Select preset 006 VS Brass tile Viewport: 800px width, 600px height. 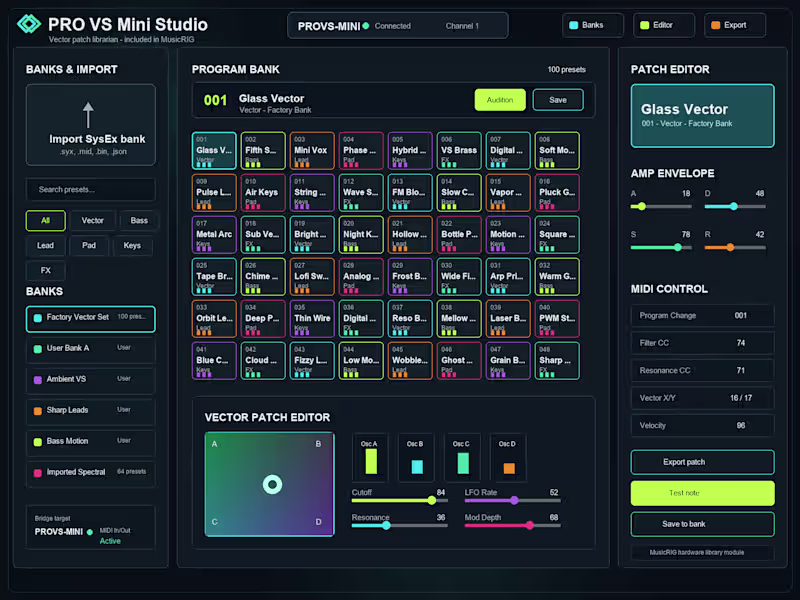pyautogui.click(x=459, y=151)
